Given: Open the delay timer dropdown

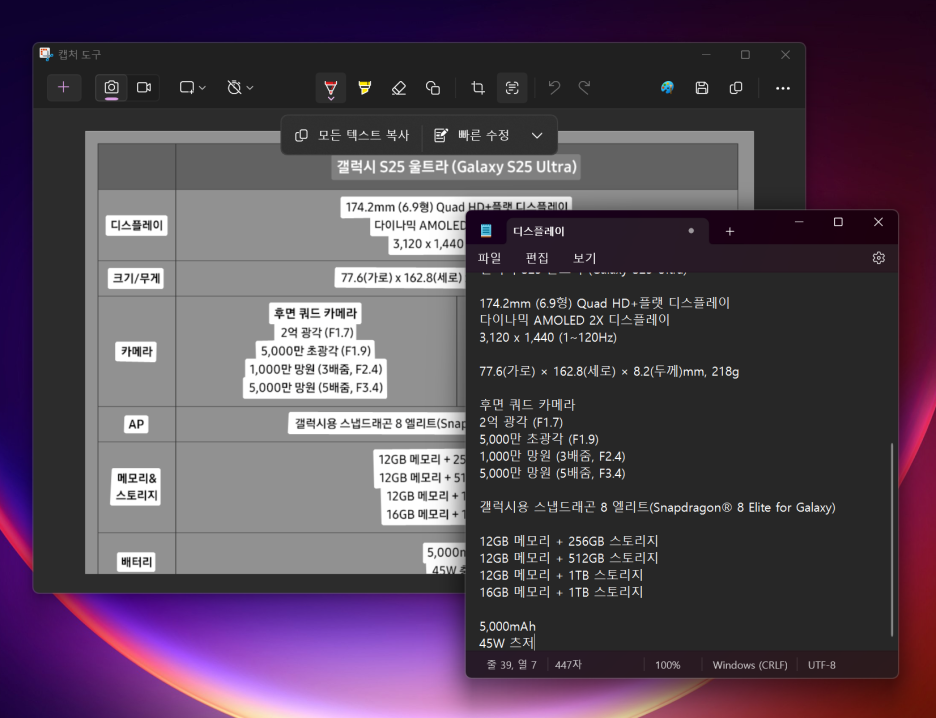Looking at the screenshot, I should [240, 88].
